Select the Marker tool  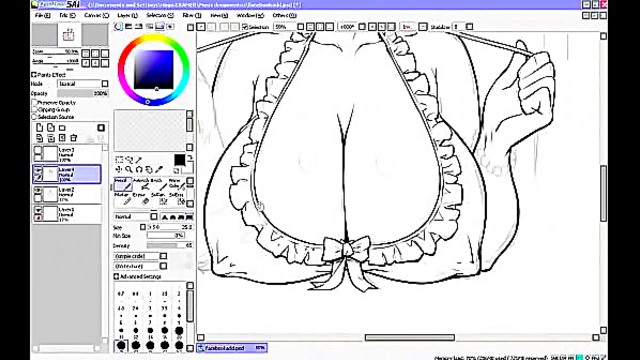(122, 199)
